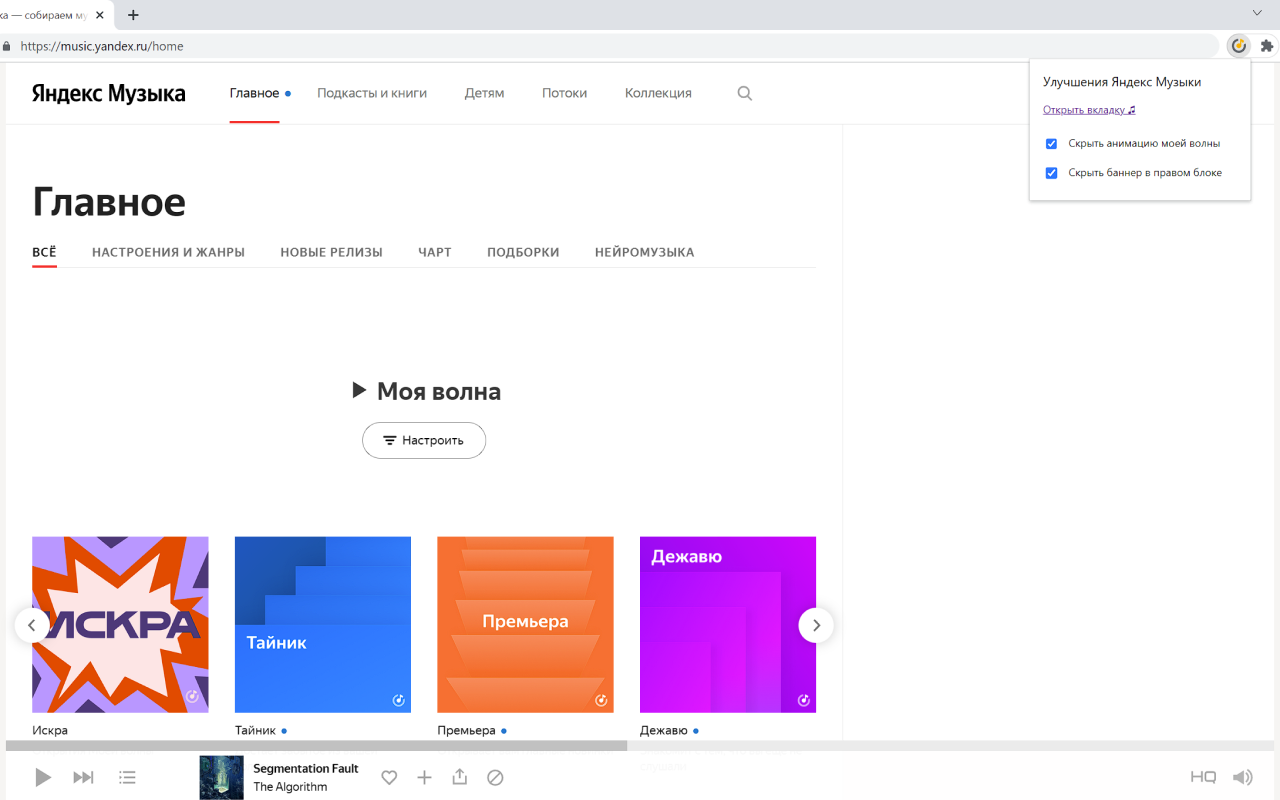Image resolution: width=1280 pixels, height=800 pixels.
Task: Open the Тайник playlist cover
Action: [323, 625]
